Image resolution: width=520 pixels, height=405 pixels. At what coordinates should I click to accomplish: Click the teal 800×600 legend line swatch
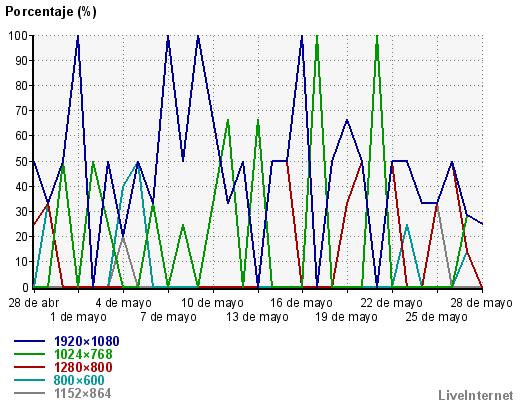29,380
